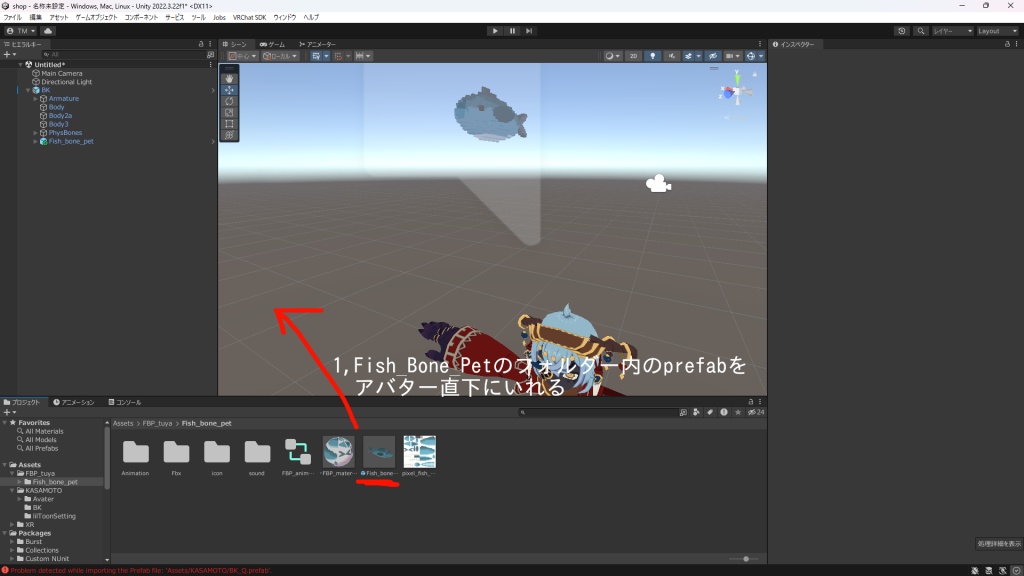Select the Rotate tool

[229, 101]
